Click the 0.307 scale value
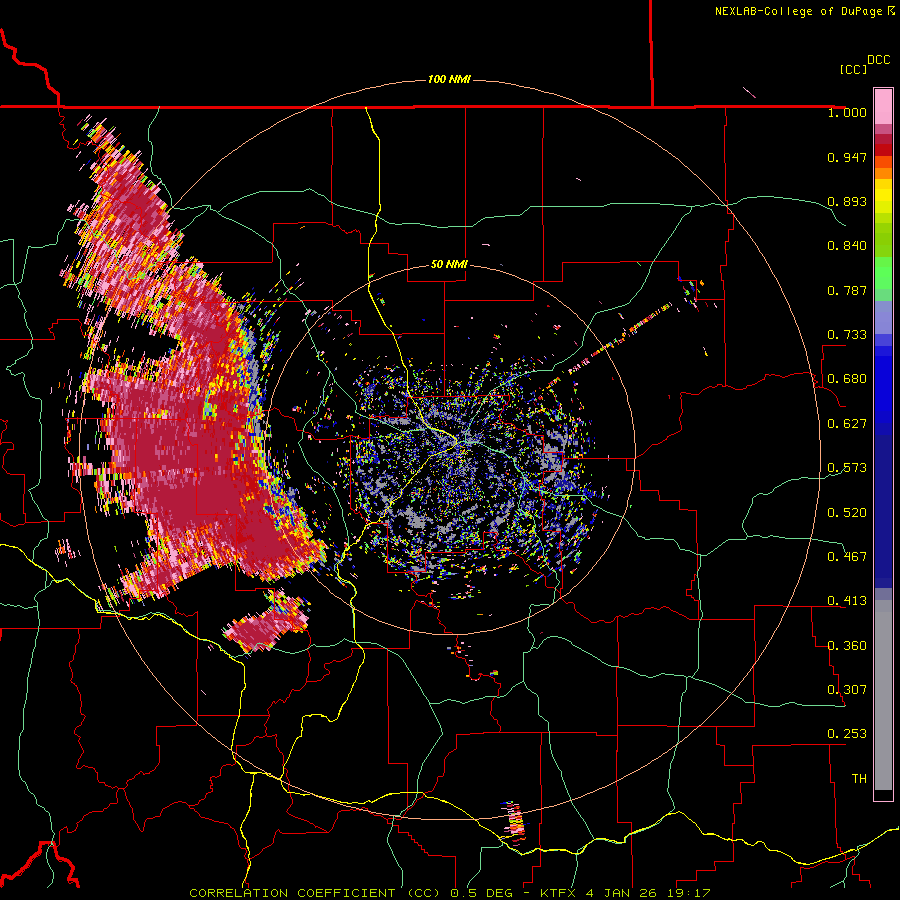This screenshot has width=900, height=900. click(x=847, y=690)
